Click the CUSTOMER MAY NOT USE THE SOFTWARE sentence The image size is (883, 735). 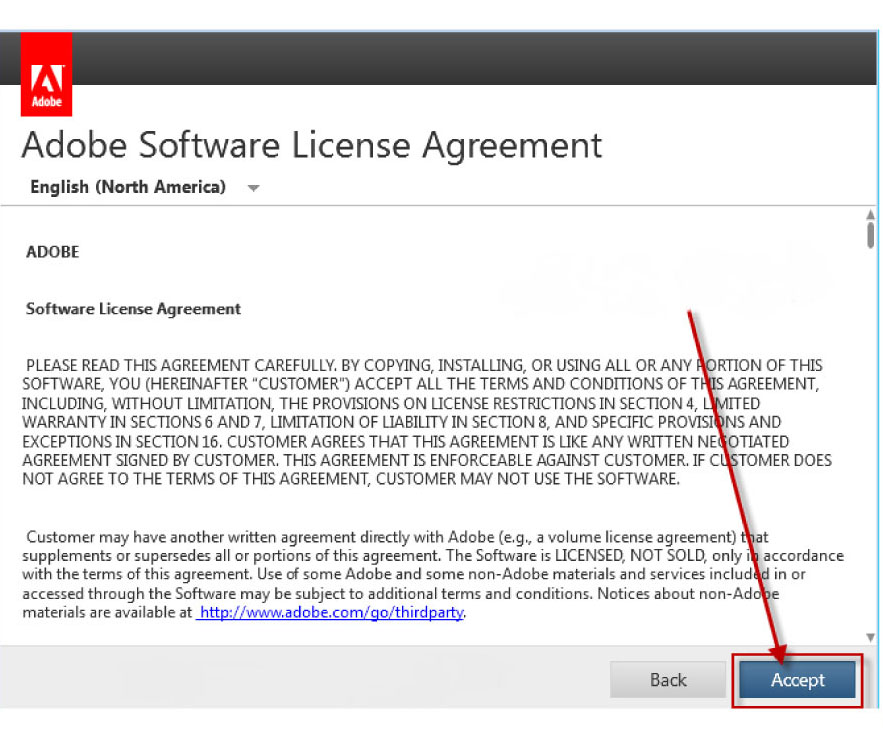pyautogui.click(x=528, y=479)
